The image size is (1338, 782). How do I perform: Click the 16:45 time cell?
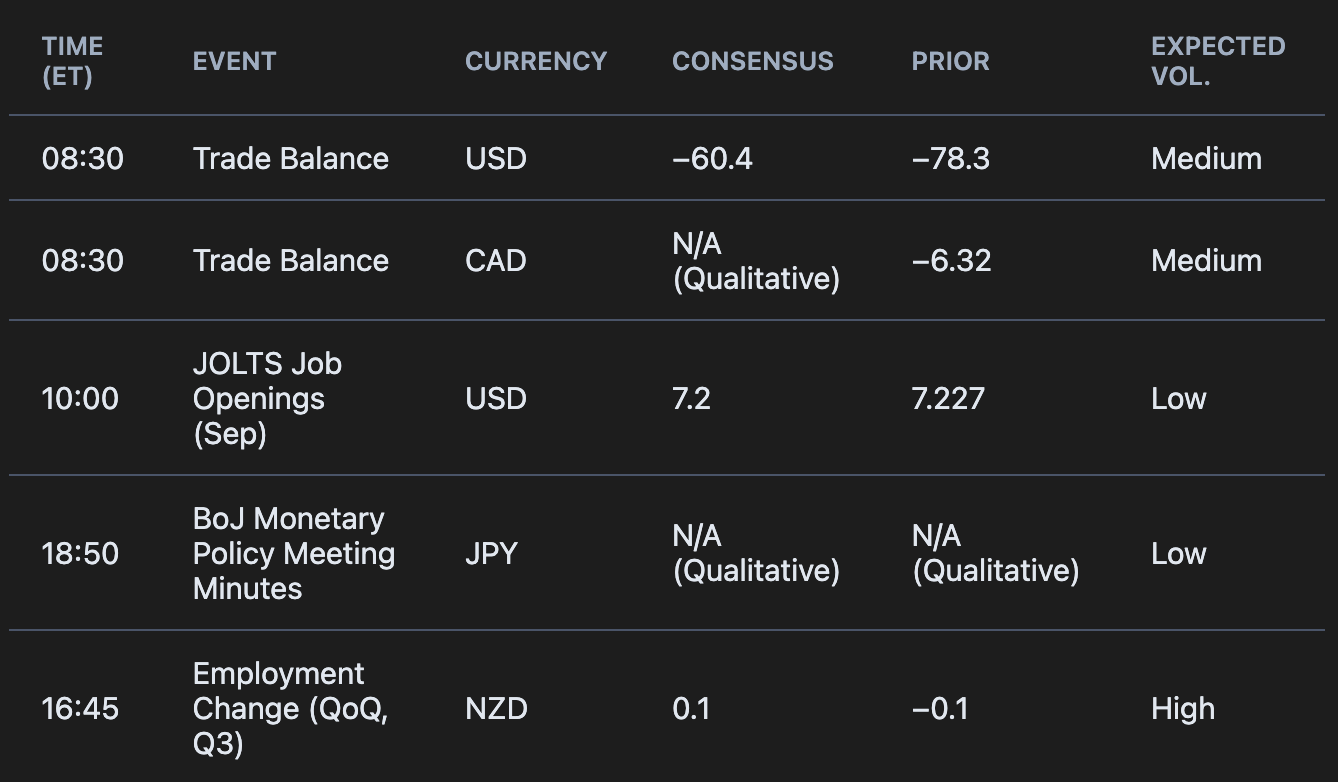point(80,709)
